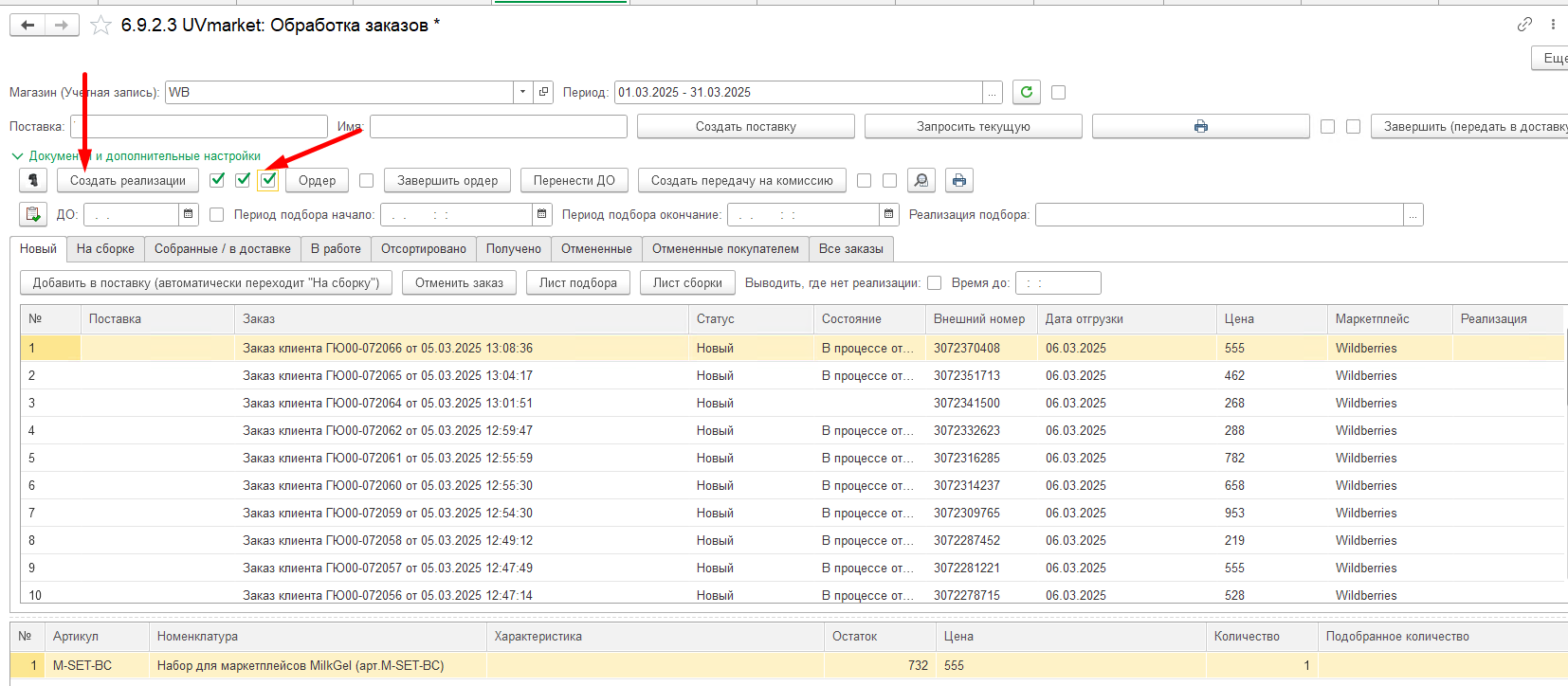Screen dimensions: 1568x686
Task: Click the clipboard icon before ДО field
Action: click(33, 214)
